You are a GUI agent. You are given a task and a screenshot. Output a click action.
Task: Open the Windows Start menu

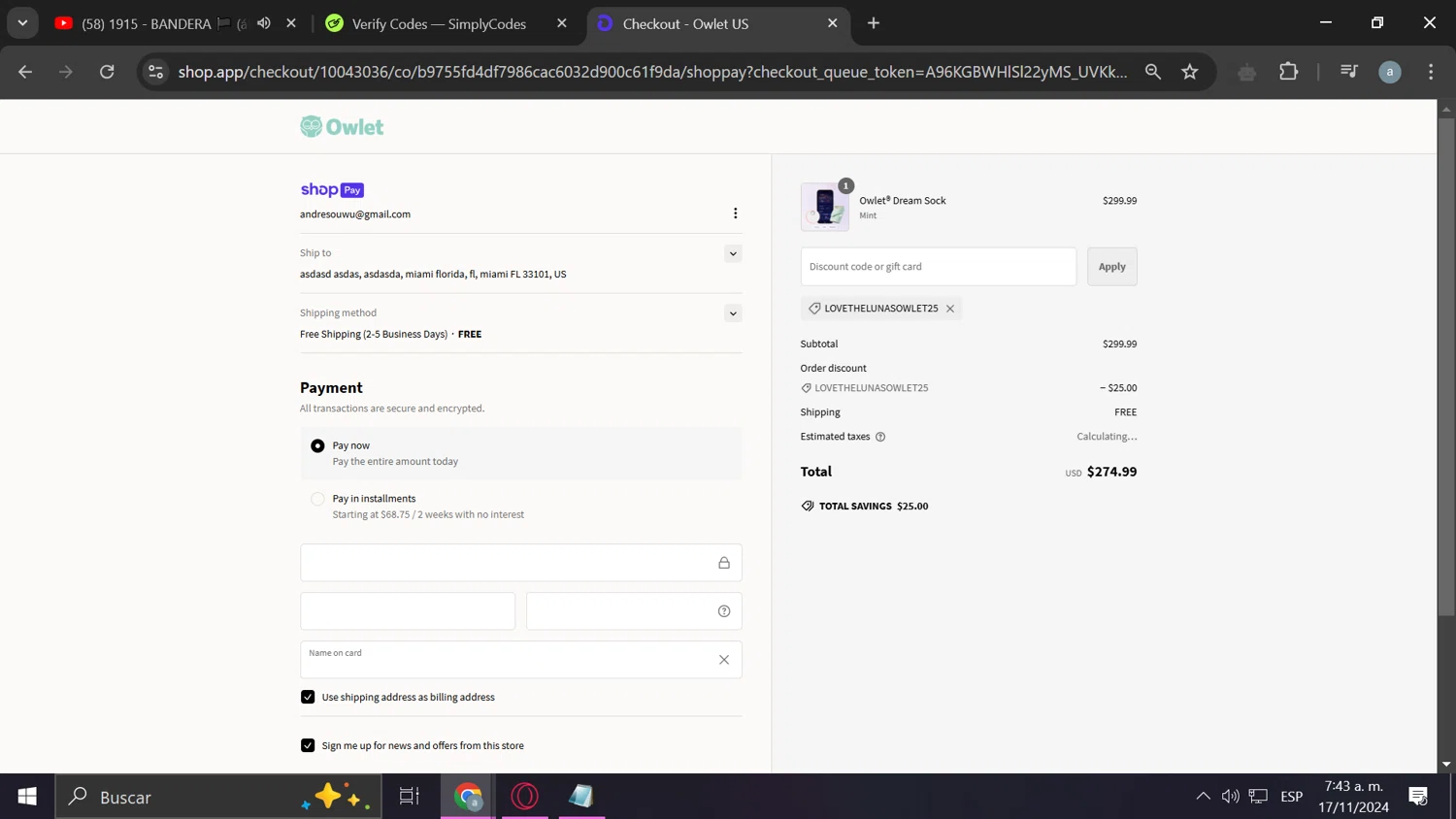pyautogui.click(x=27, y=797)
